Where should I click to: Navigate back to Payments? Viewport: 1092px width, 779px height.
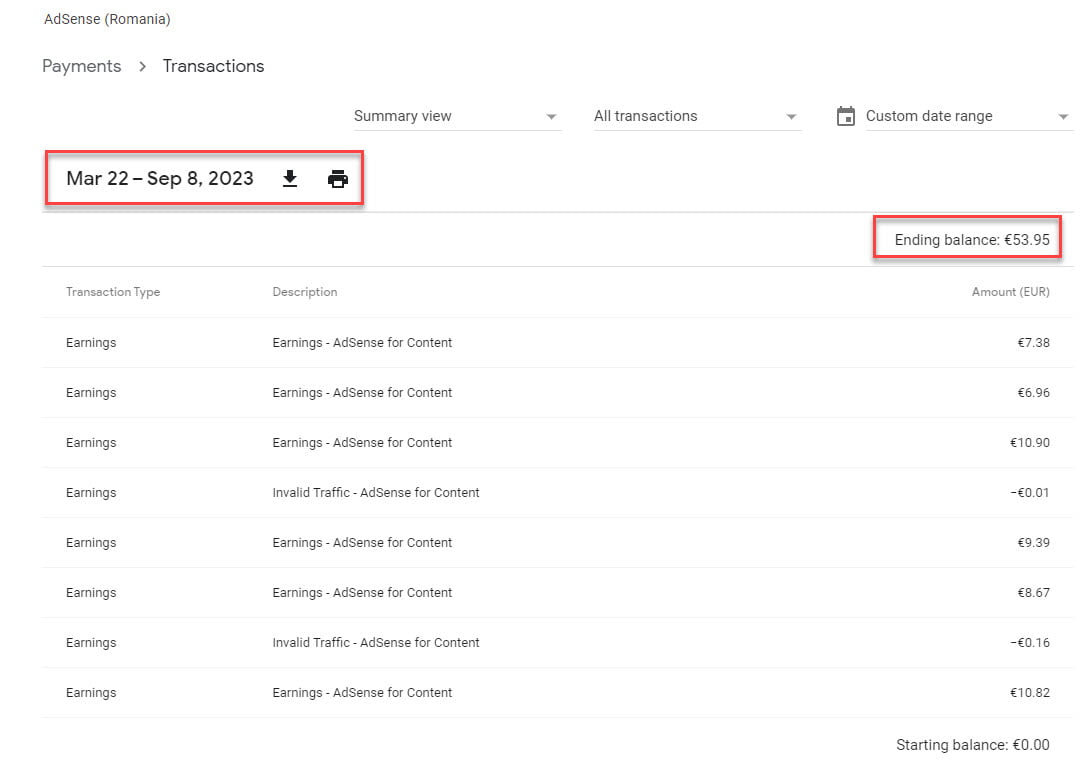point(82,66)
